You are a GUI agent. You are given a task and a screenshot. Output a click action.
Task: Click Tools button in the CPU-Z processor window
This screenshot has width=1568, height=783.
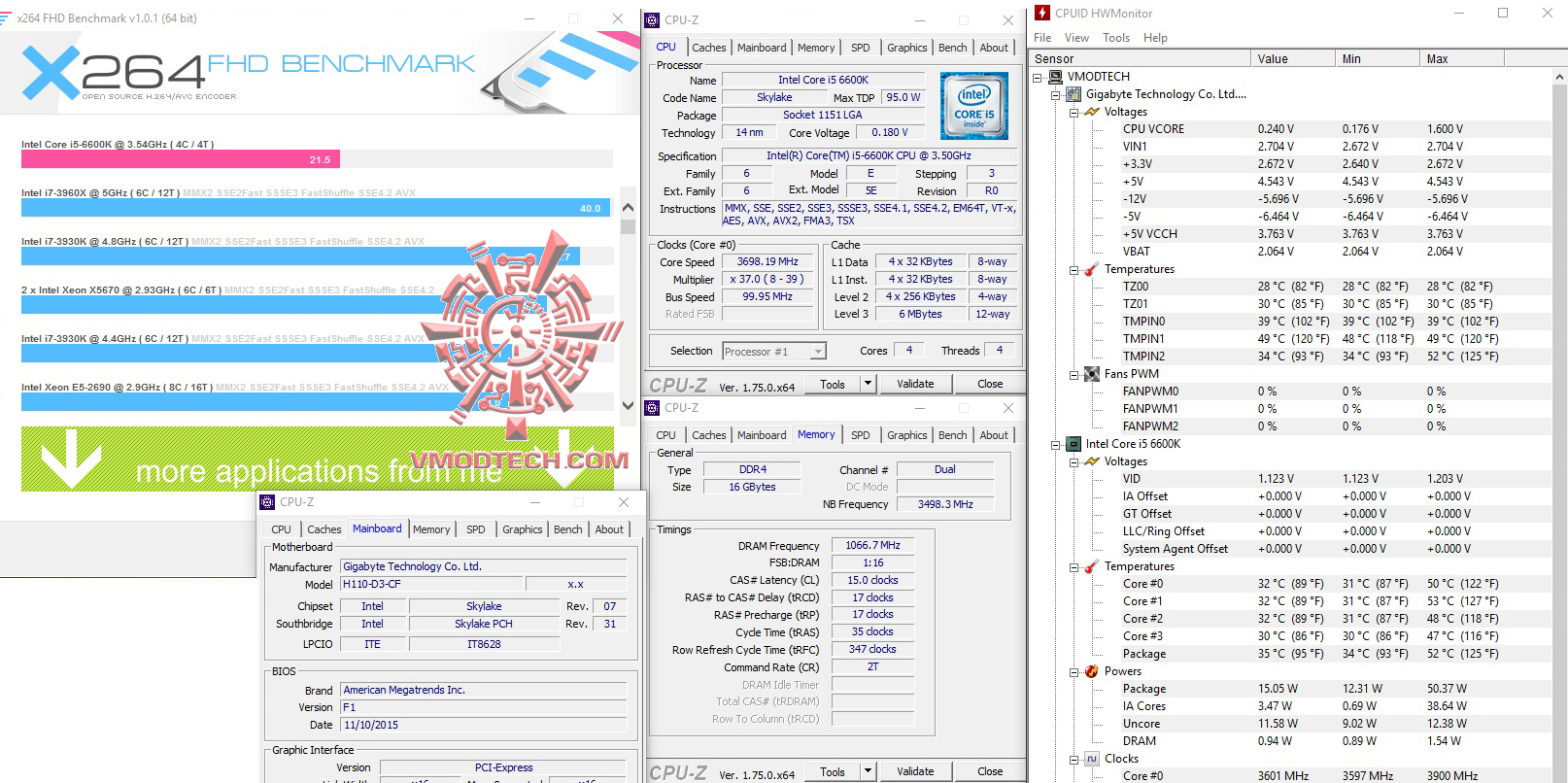(x=833, y=384)
